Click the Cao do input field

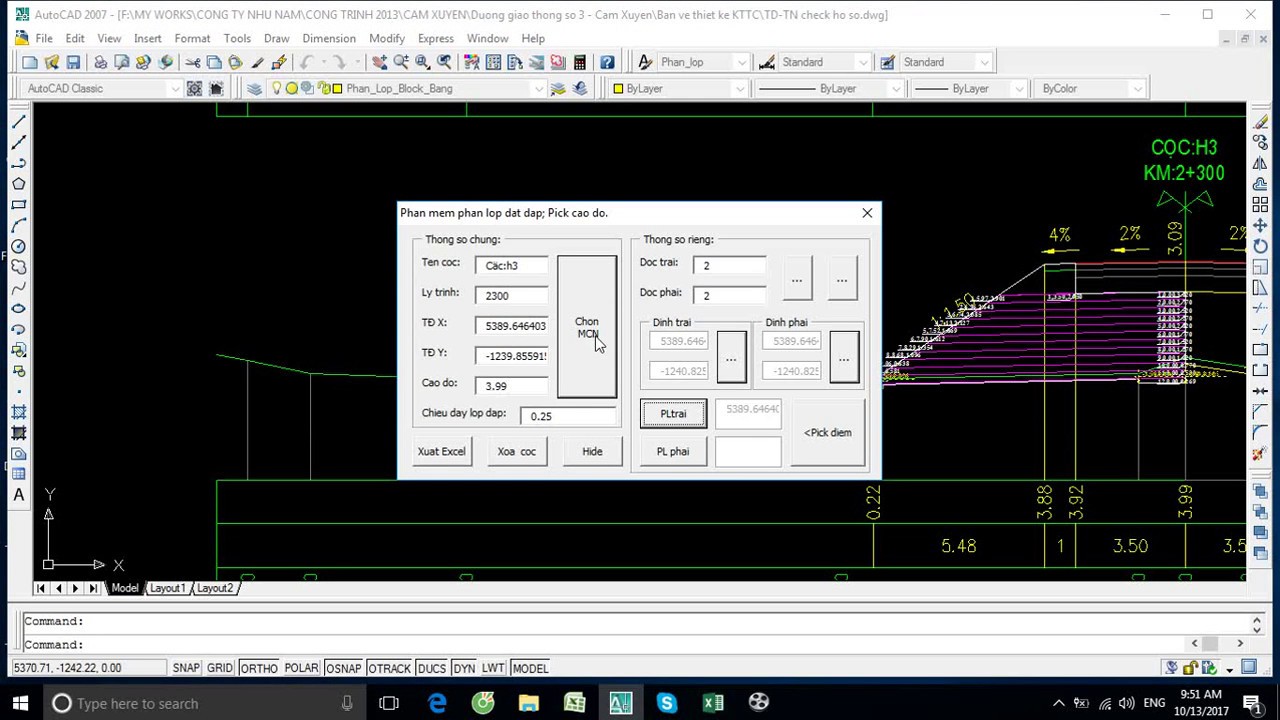[512, 385]
